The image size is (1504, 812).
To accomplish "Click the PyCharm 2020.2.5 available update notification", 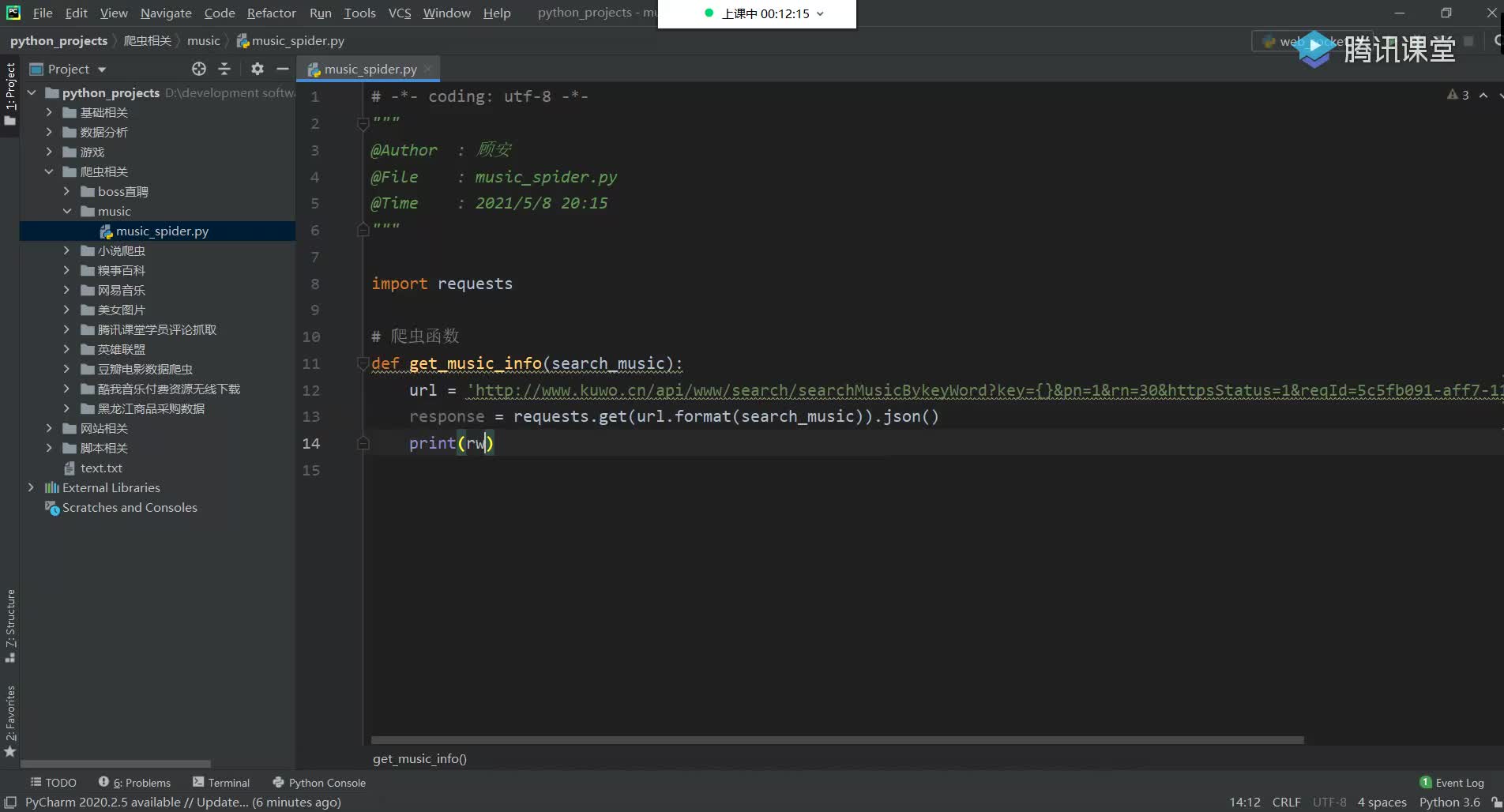I will pos(183,802).
